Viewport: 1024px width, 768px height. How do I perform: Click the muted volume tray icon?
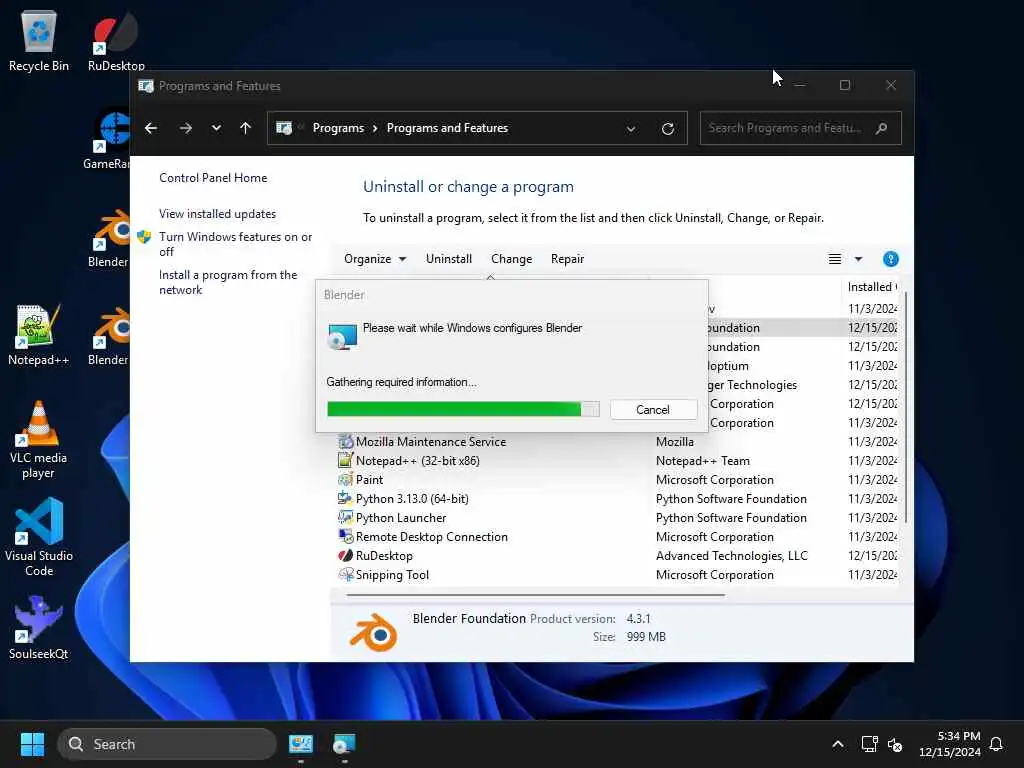895,744
